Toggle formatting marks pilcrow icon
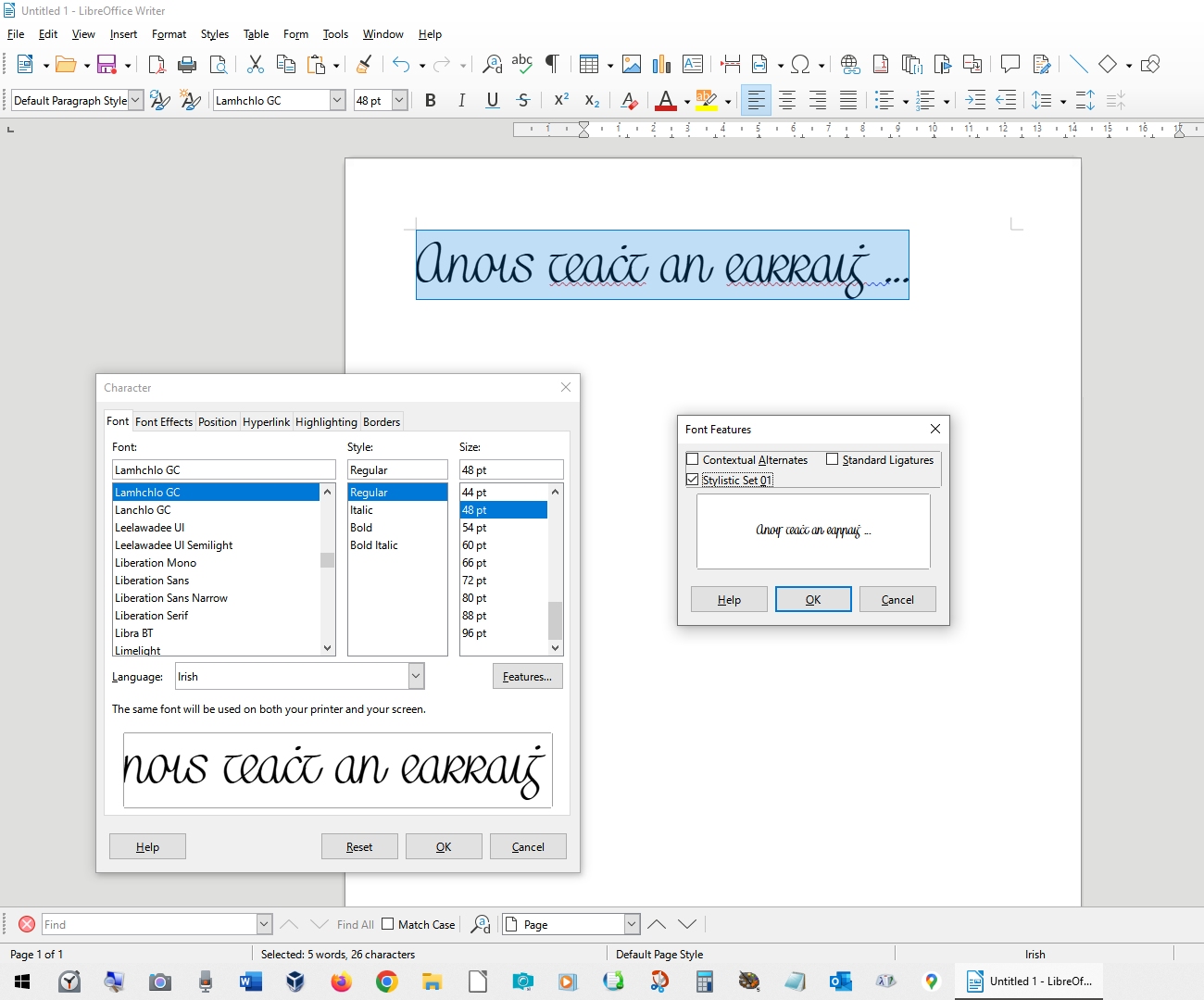This screenshot has height=1000, width=1204. [x=552, y=64]
